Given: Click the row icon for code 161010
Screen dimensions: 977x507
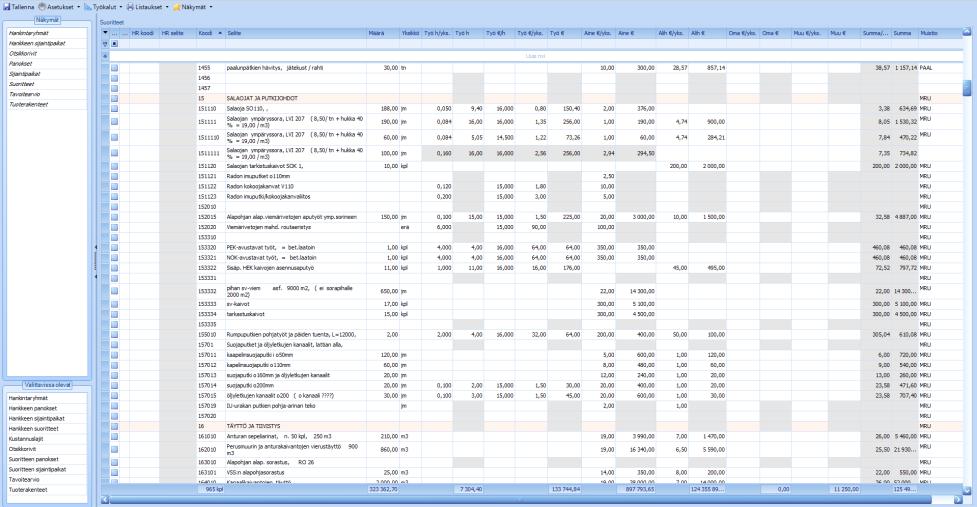Looking at the screenshot, I should [114, 437].
